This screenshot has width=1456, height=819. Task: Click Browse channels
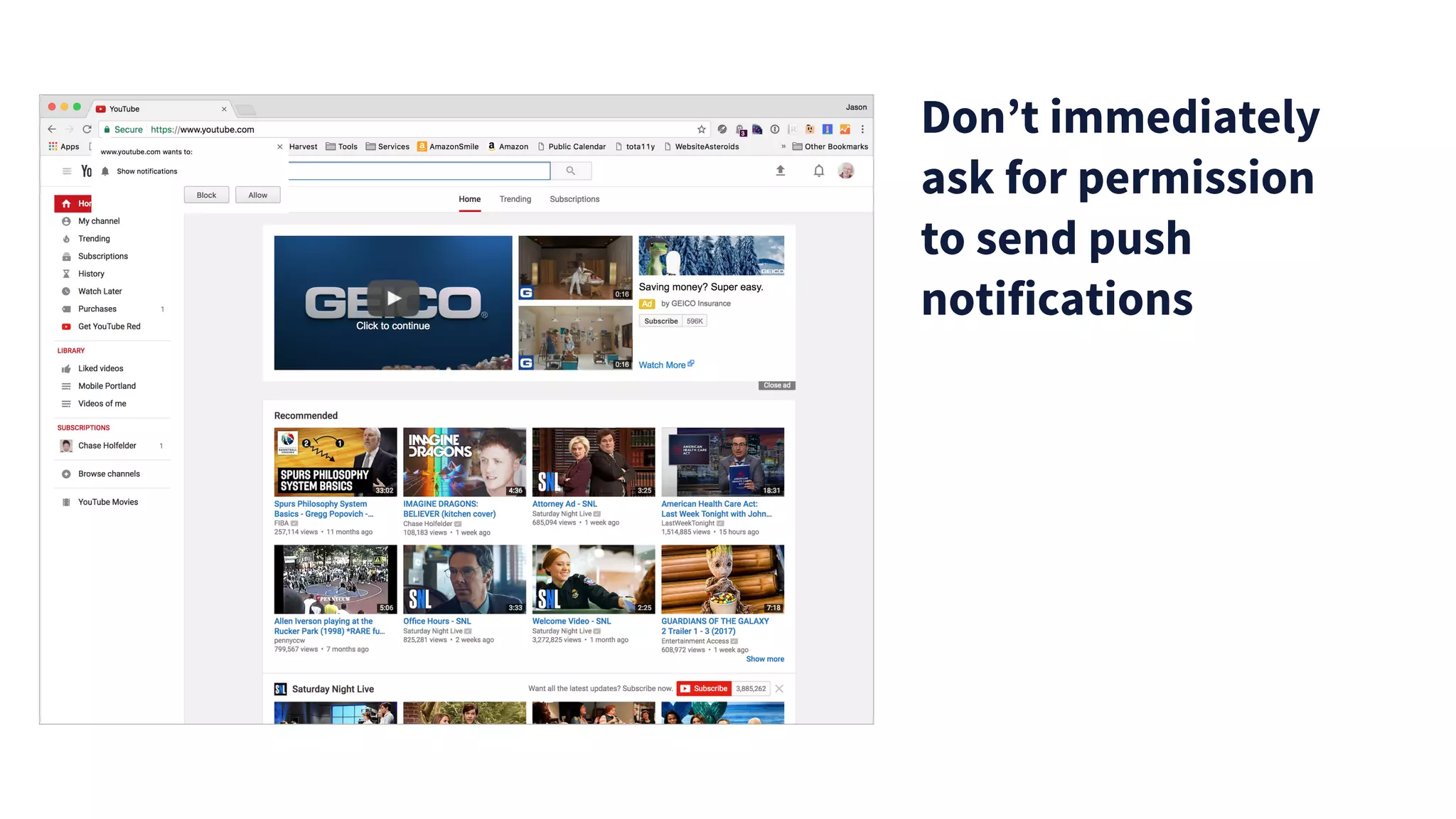(x=109, y=473)
